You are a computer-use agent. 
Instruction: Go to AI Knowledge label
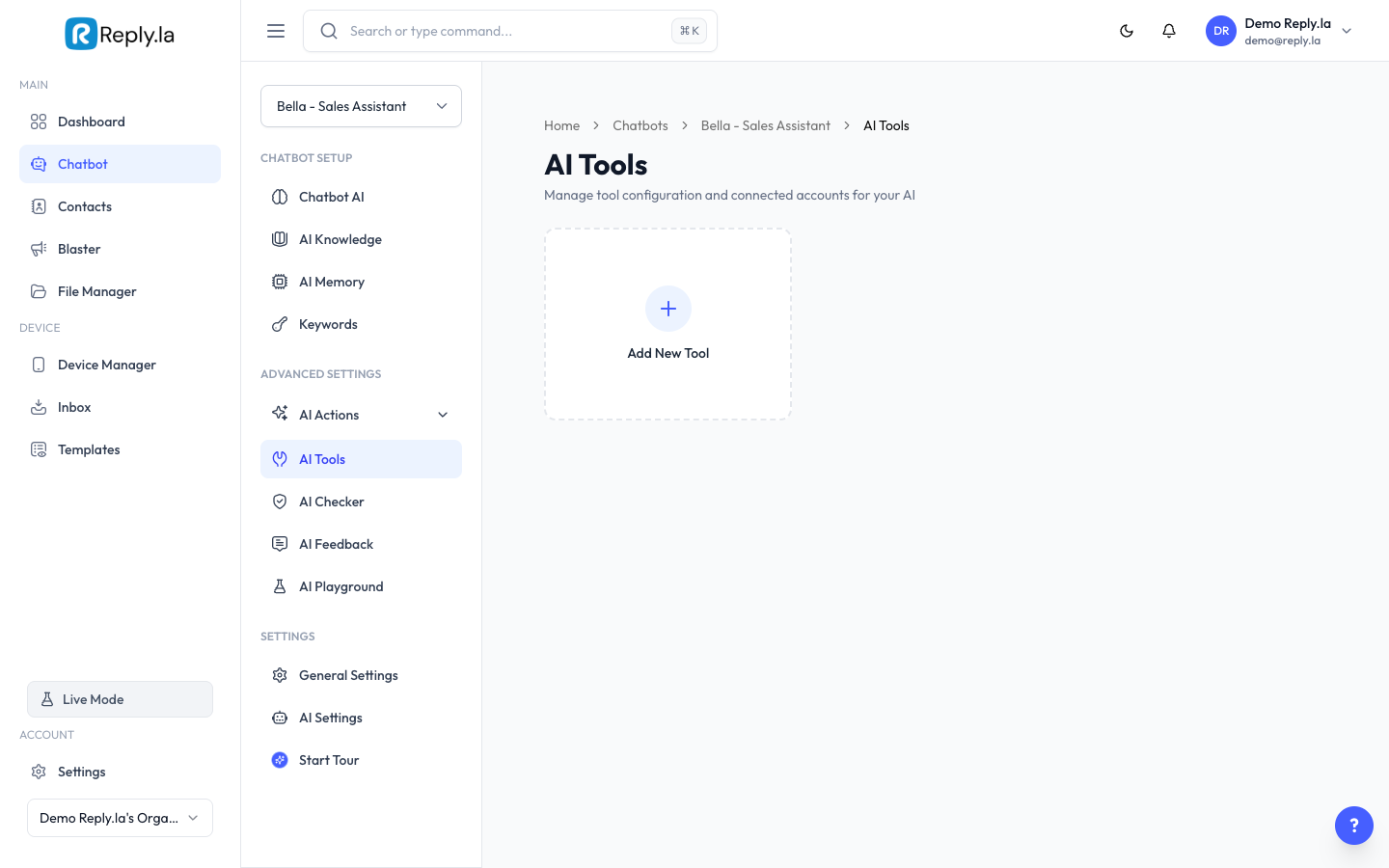point(340,239)
